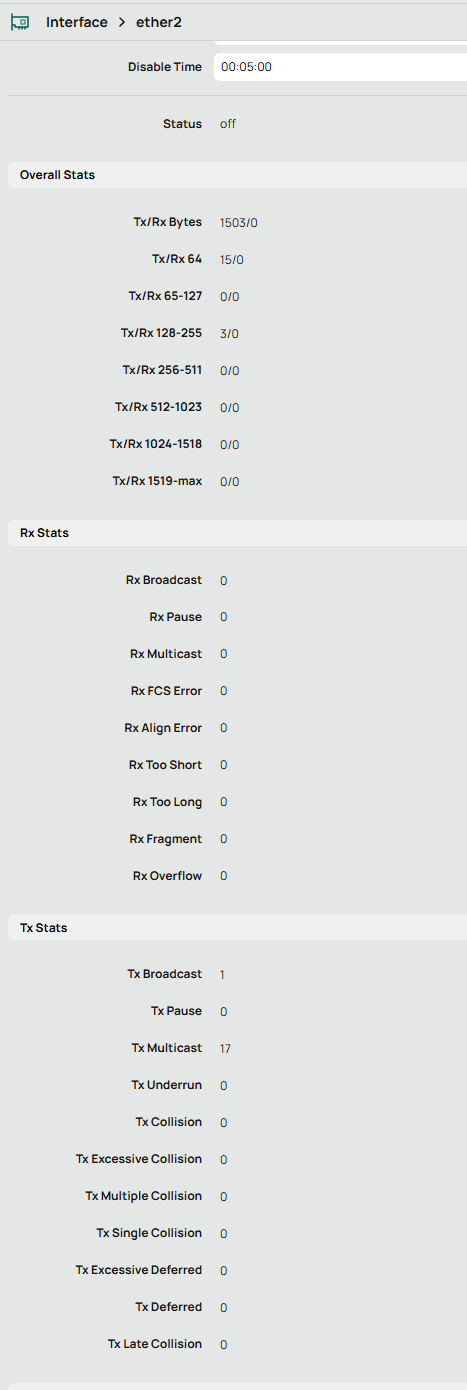
Task: Select the Tx Multicast value 17
Action: (225, 1049)
